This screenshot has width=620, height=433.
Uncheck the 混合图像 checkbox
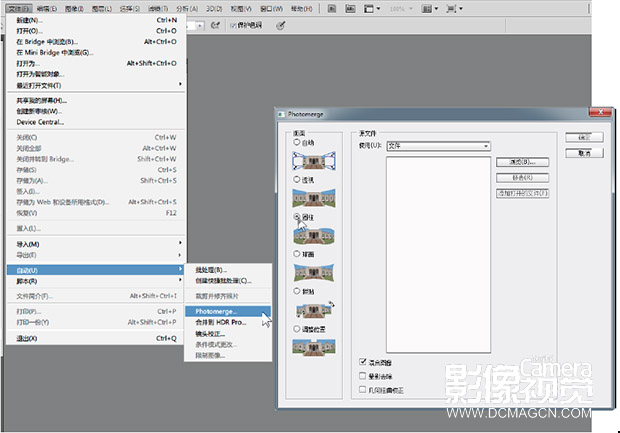click(363, 361)
